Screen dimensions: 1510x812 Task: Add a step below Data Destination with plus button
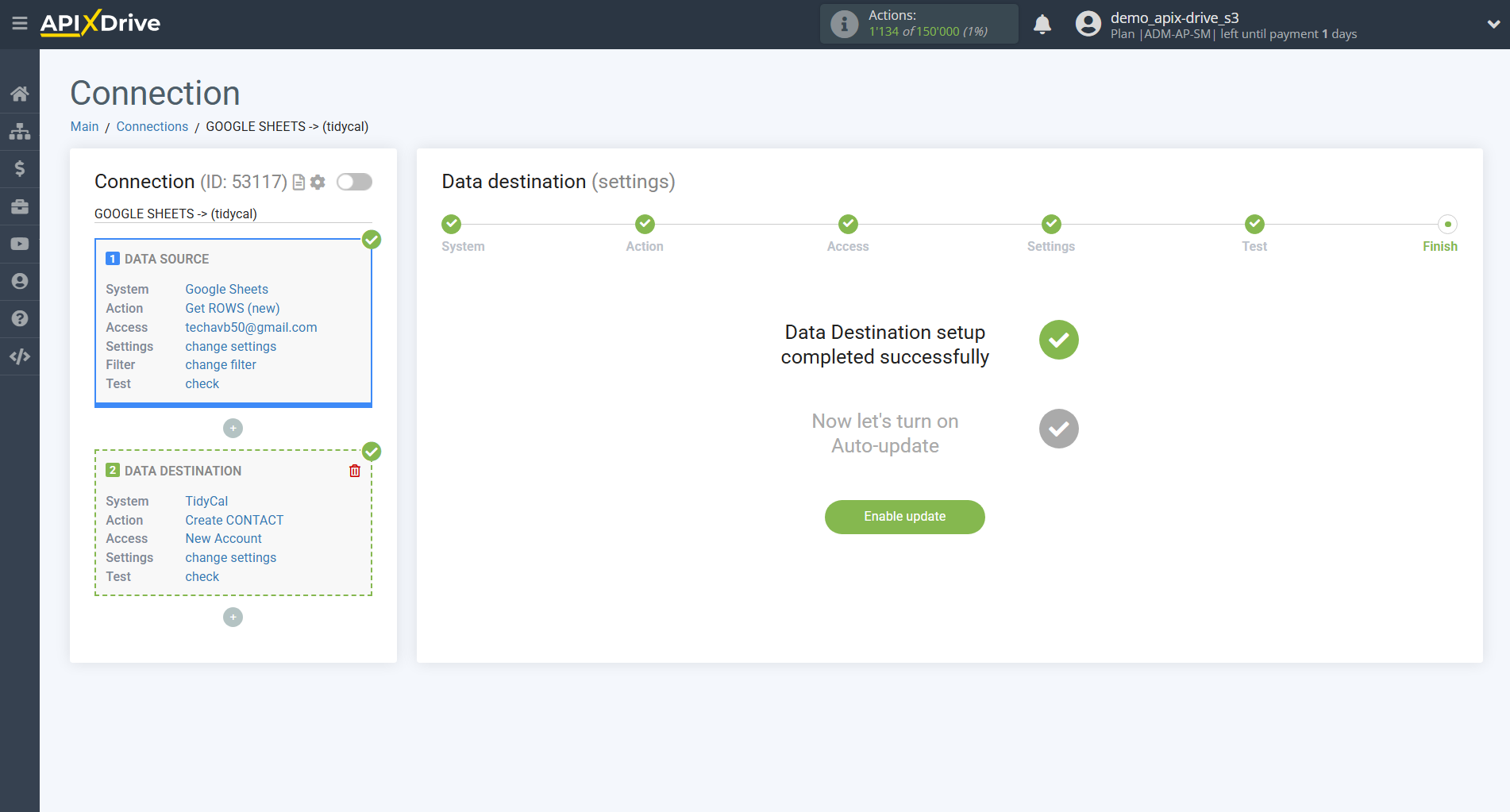click(x=233, y=617)
